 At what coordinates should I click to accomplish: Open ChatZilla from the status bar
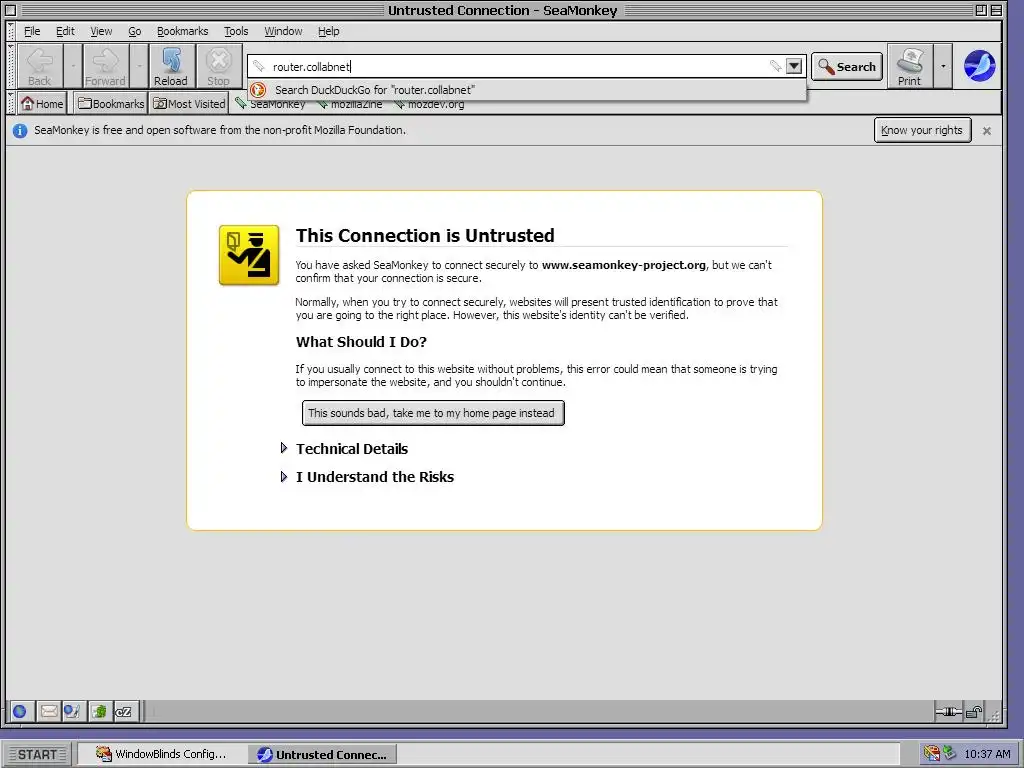(x=124, y=711)
